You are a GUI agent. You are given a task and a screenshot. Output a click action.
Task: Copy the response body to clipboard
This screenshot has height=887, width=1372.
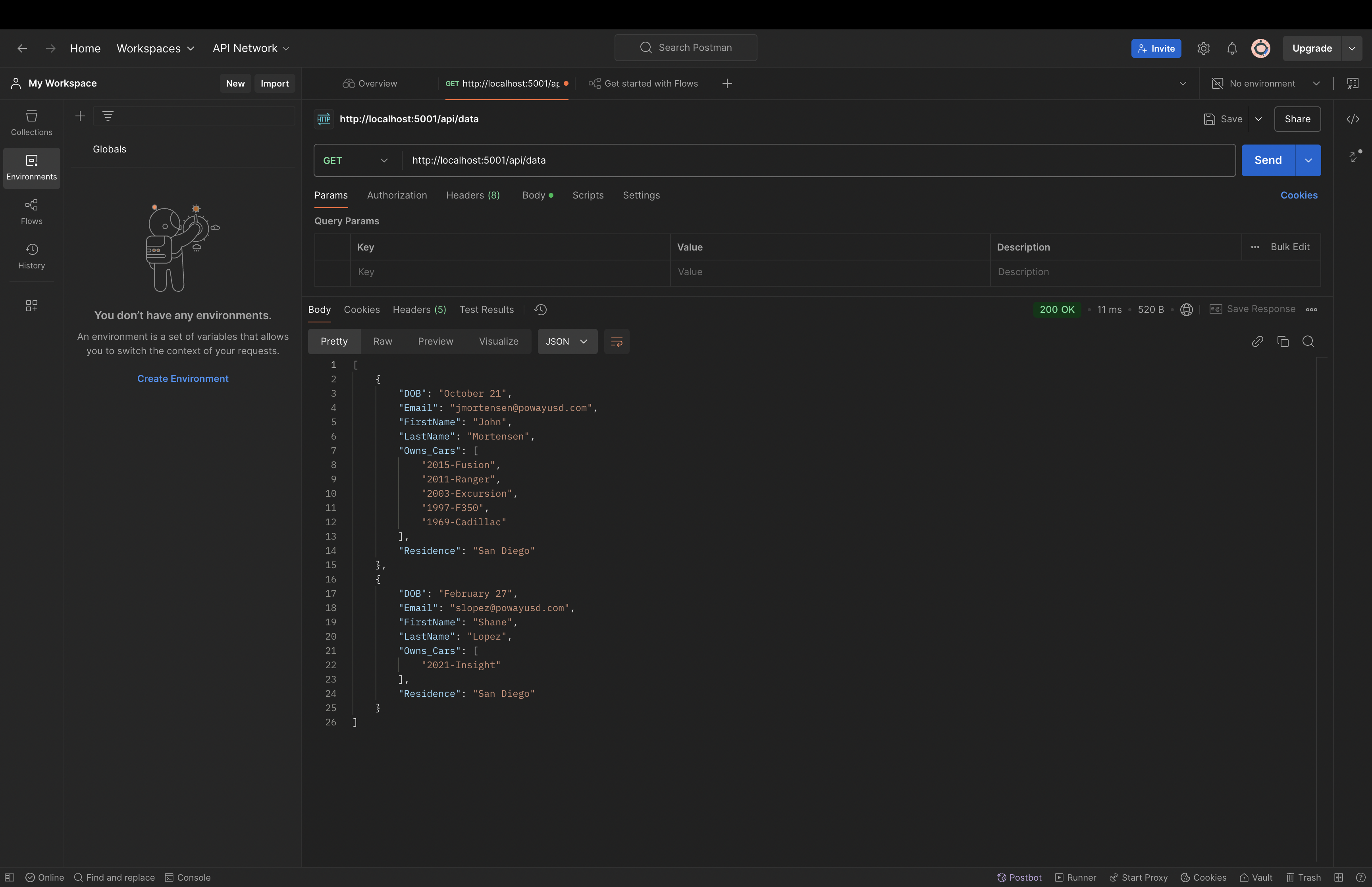pos(1283,341)
